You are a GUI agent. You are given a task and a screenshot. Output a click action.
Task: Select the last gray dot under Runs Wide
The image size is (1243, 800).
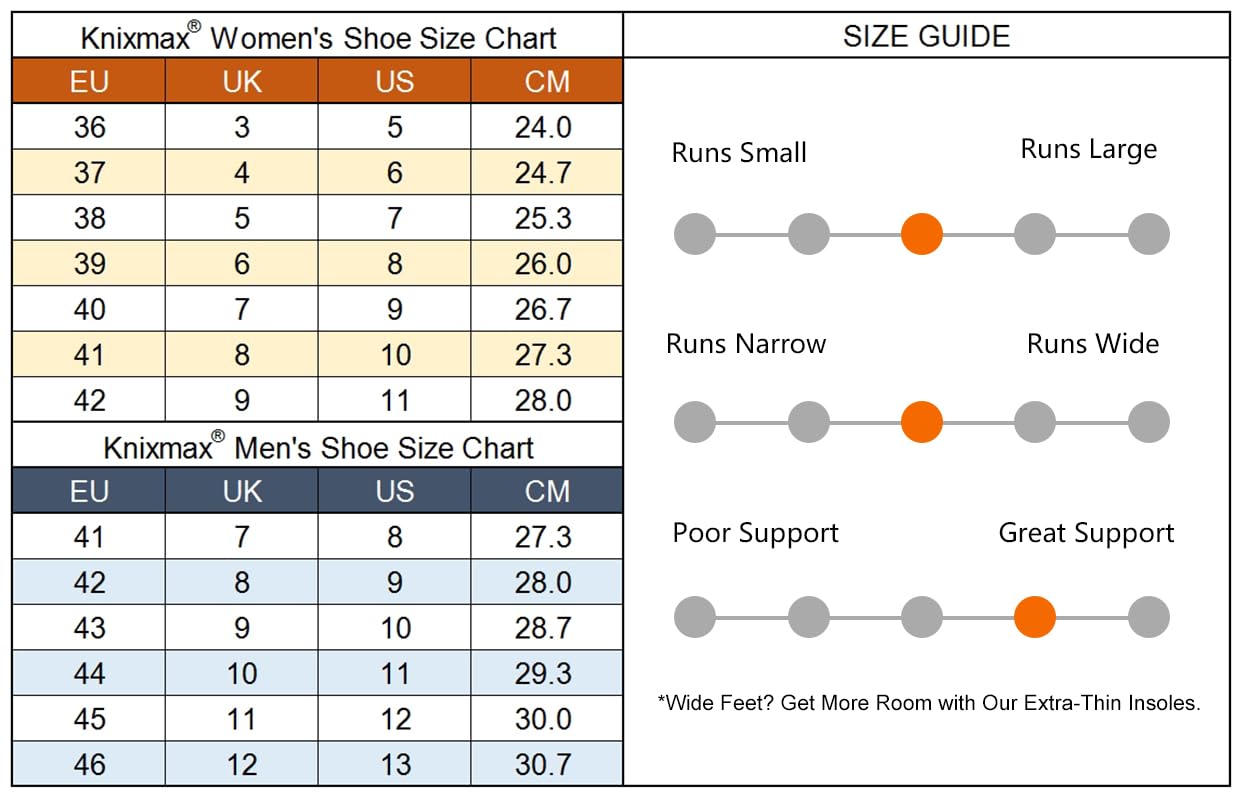point(1149,422)
